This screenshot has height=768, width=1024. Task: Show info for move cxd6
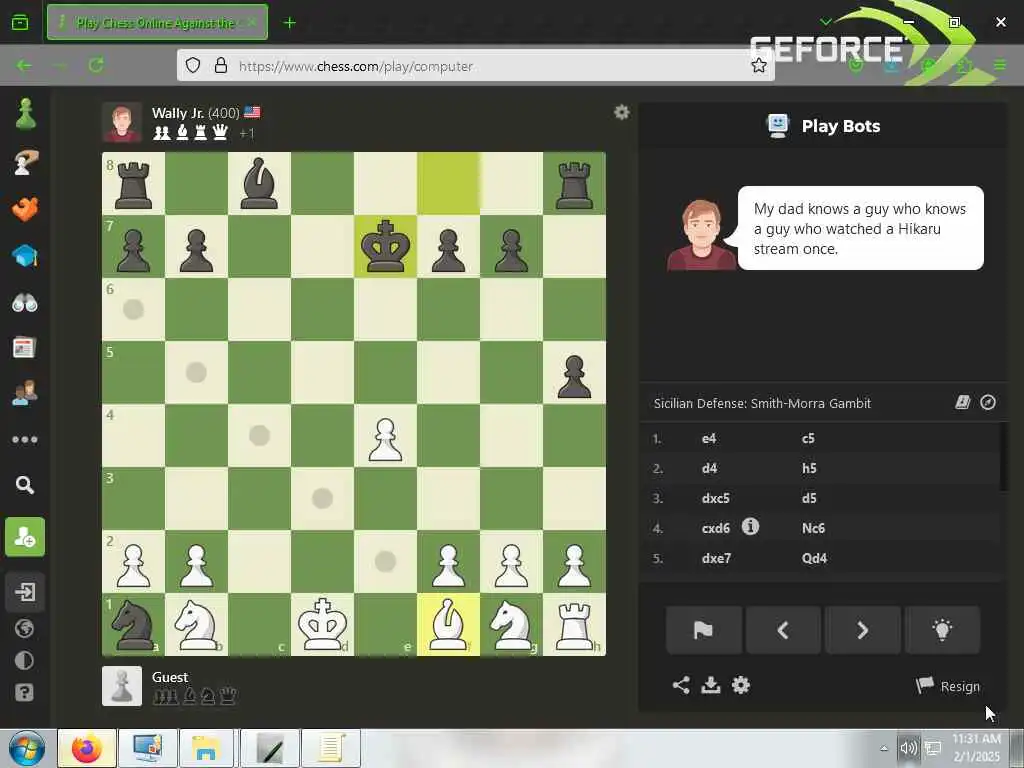(x=750, y=526)
